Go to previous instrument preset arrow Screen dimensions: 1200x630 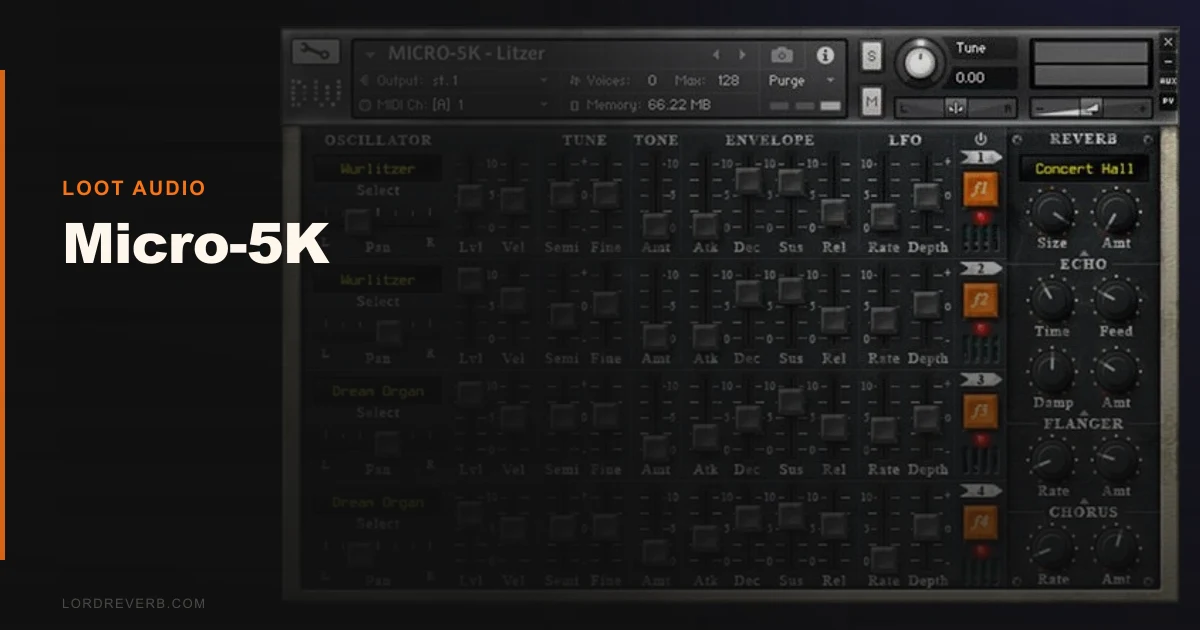[716, 54]
